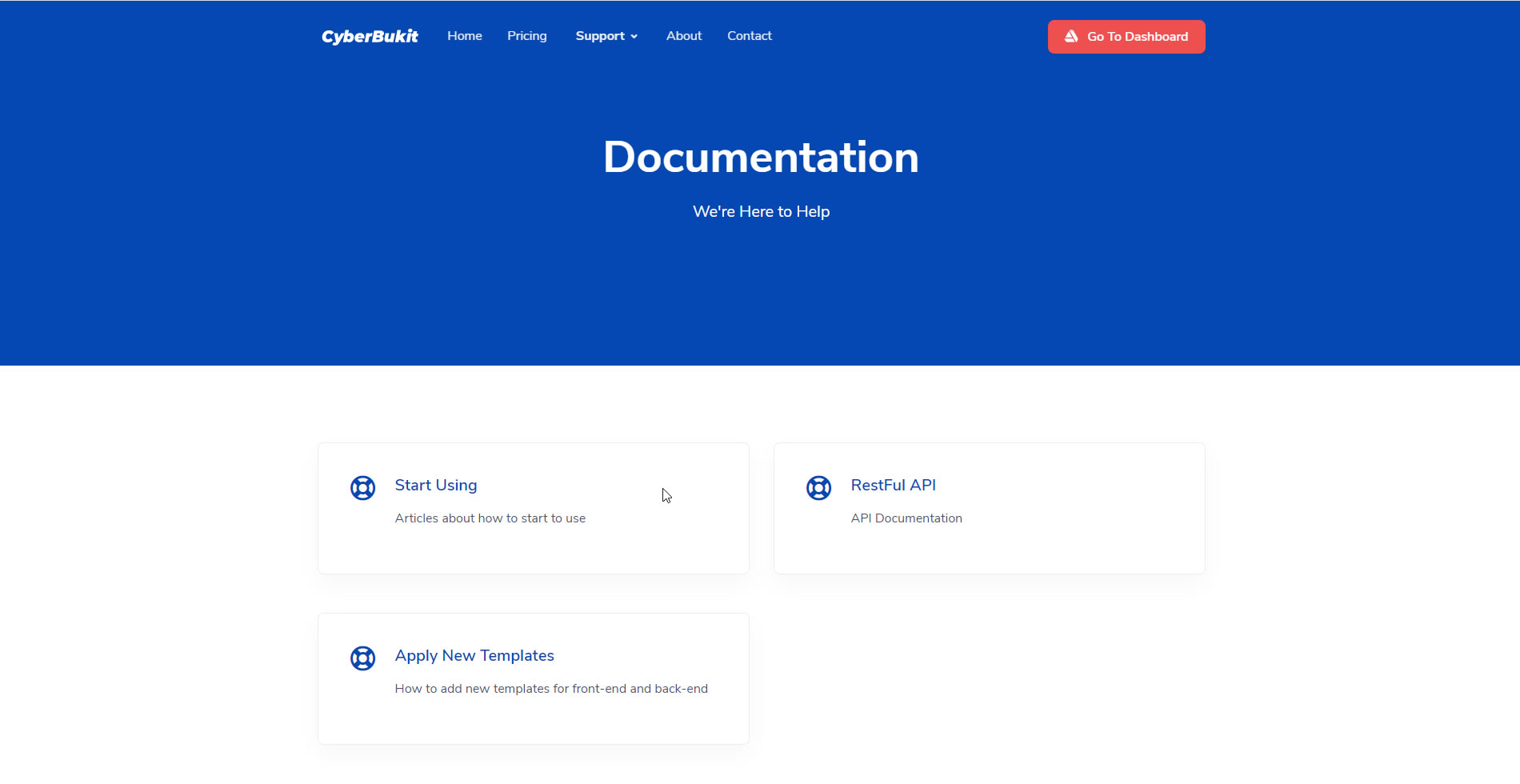1520x784 pixels.
Task: Click the RestFul API card
Action: pyautogui.click(x=989, y=508)
